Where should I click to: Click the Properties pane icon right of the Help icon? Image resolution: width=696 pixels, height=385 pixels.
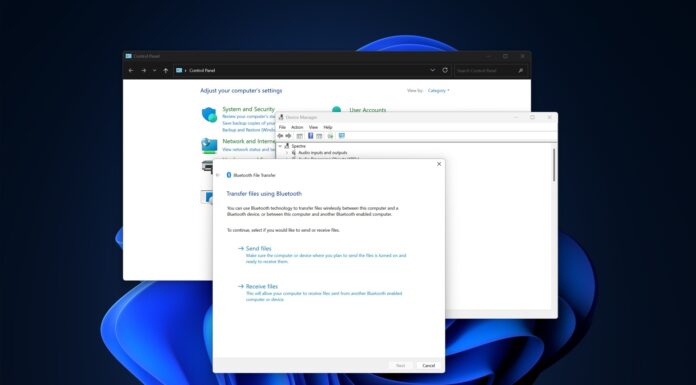point(319,136)
